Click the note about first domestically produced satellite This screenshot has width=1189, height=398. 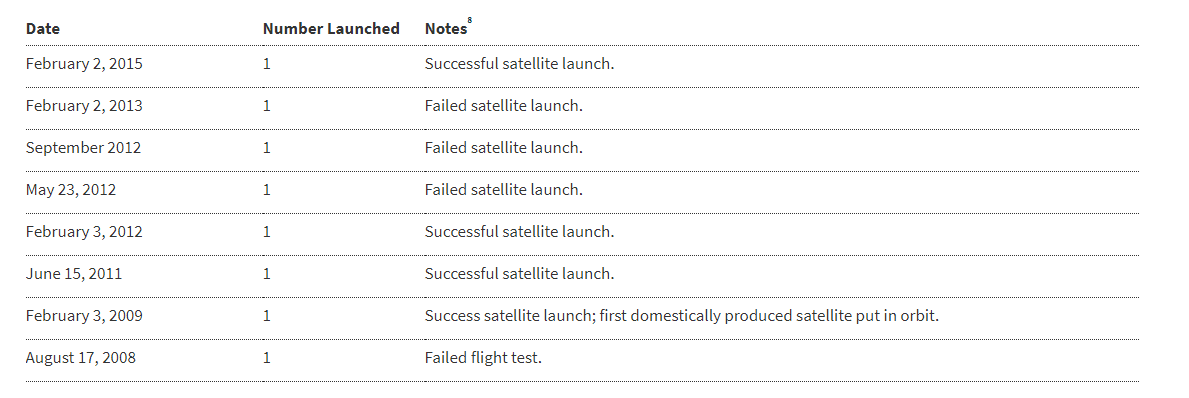pos(682,315)
